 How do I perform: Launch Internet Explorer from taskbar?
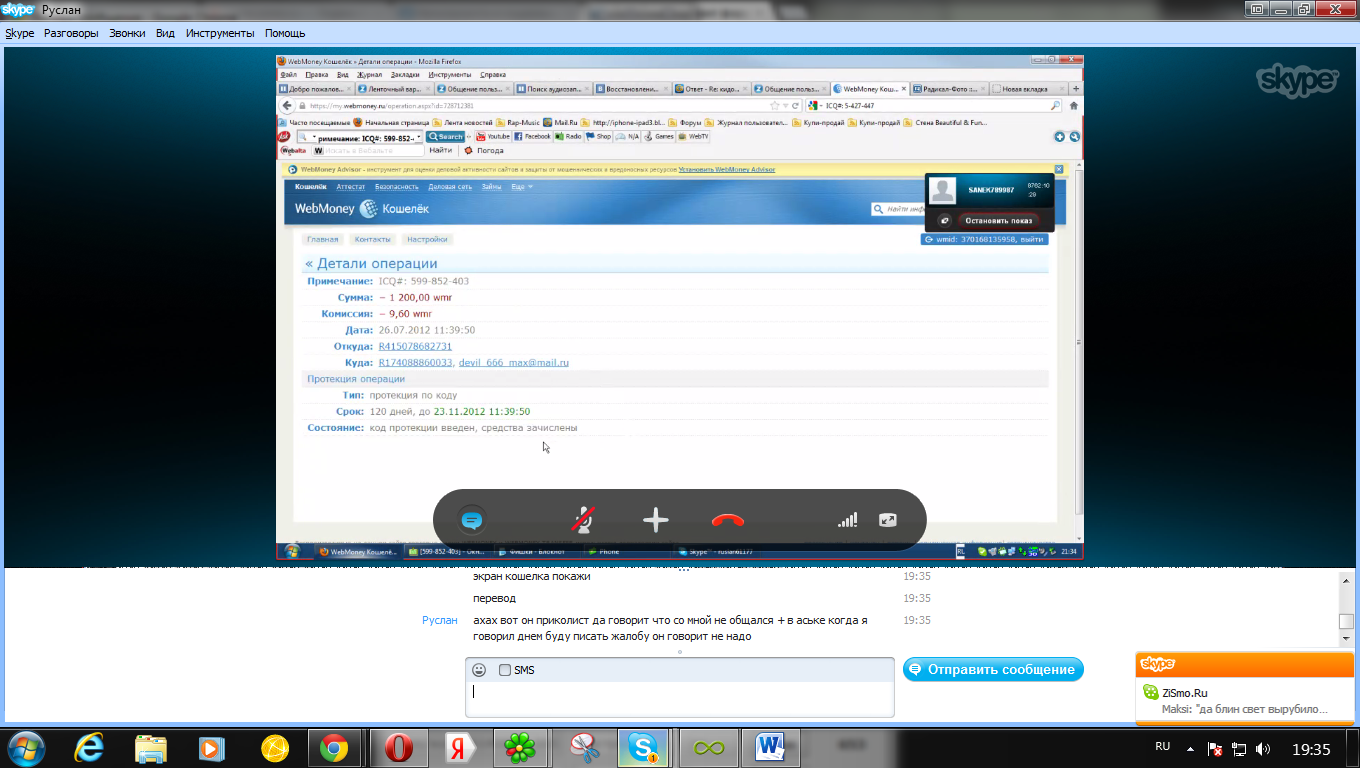pyautogui.click(x=90, y=747)
